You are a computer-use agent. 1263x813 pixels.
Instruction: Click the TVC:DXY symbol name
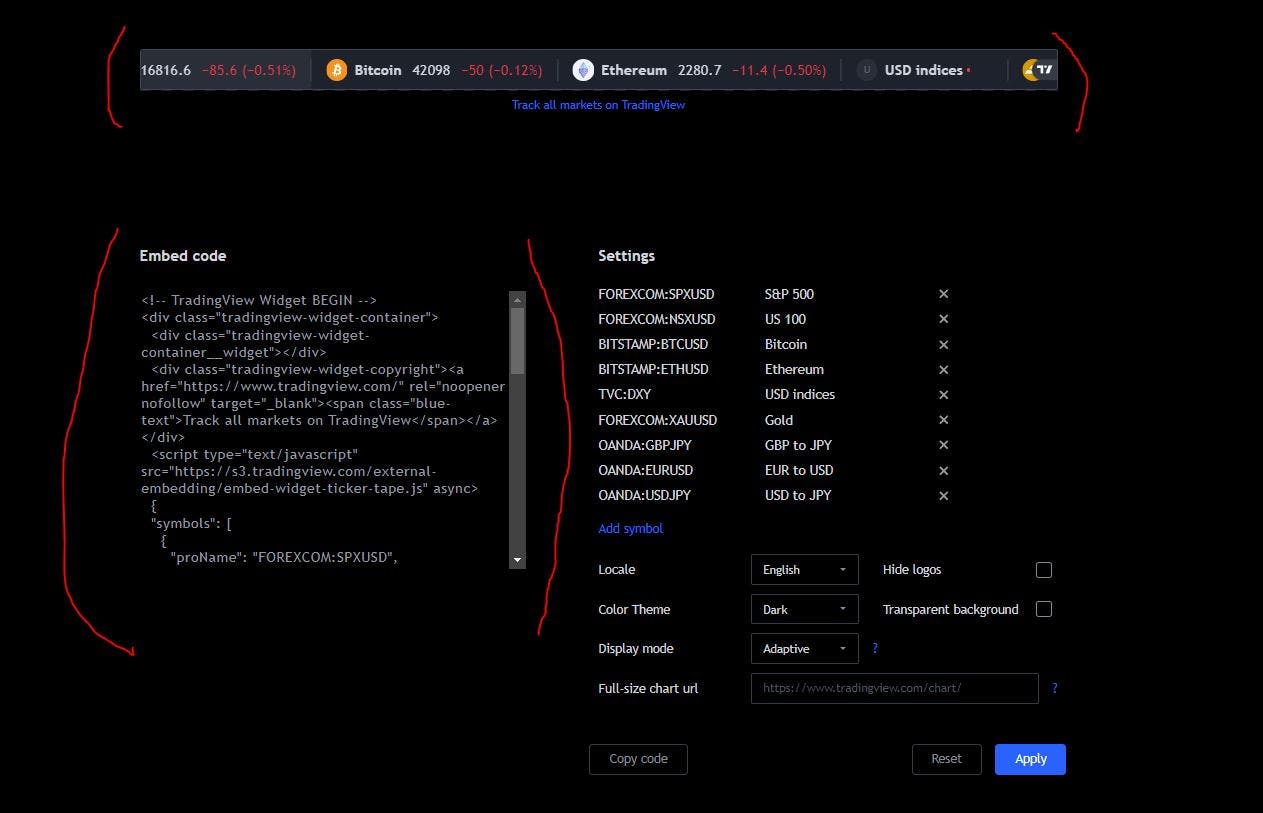coord(624,394)
